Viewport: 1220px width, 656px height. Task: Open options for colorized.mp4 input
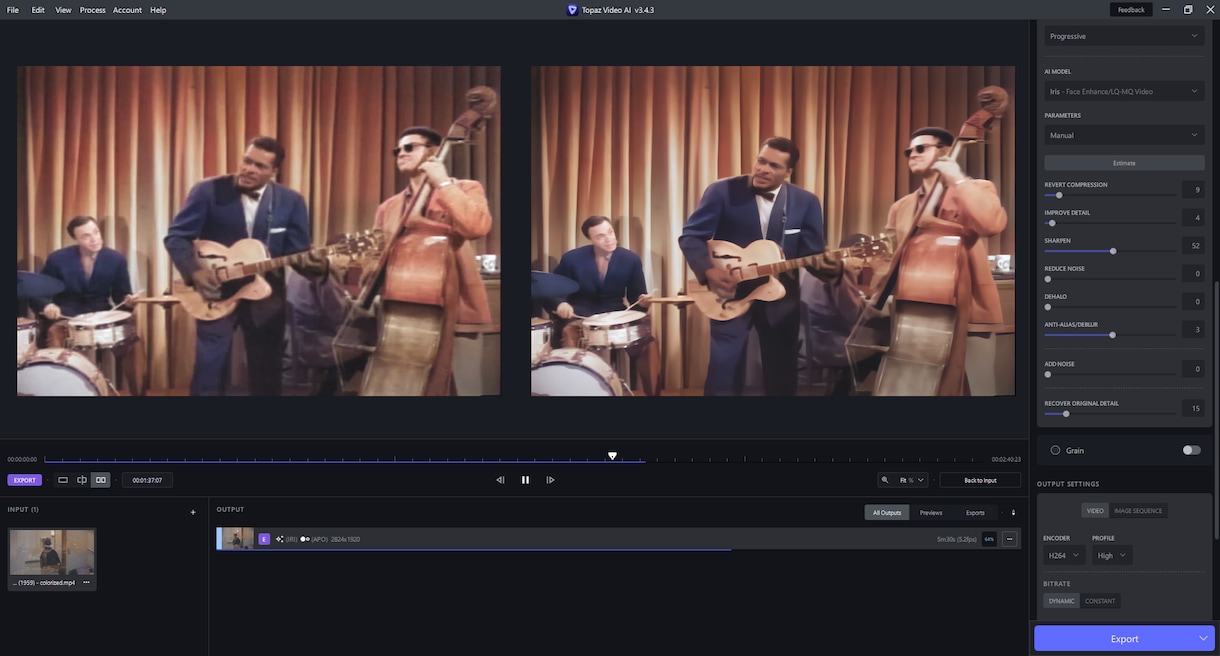pyautogui.click(x=86, y=582)
